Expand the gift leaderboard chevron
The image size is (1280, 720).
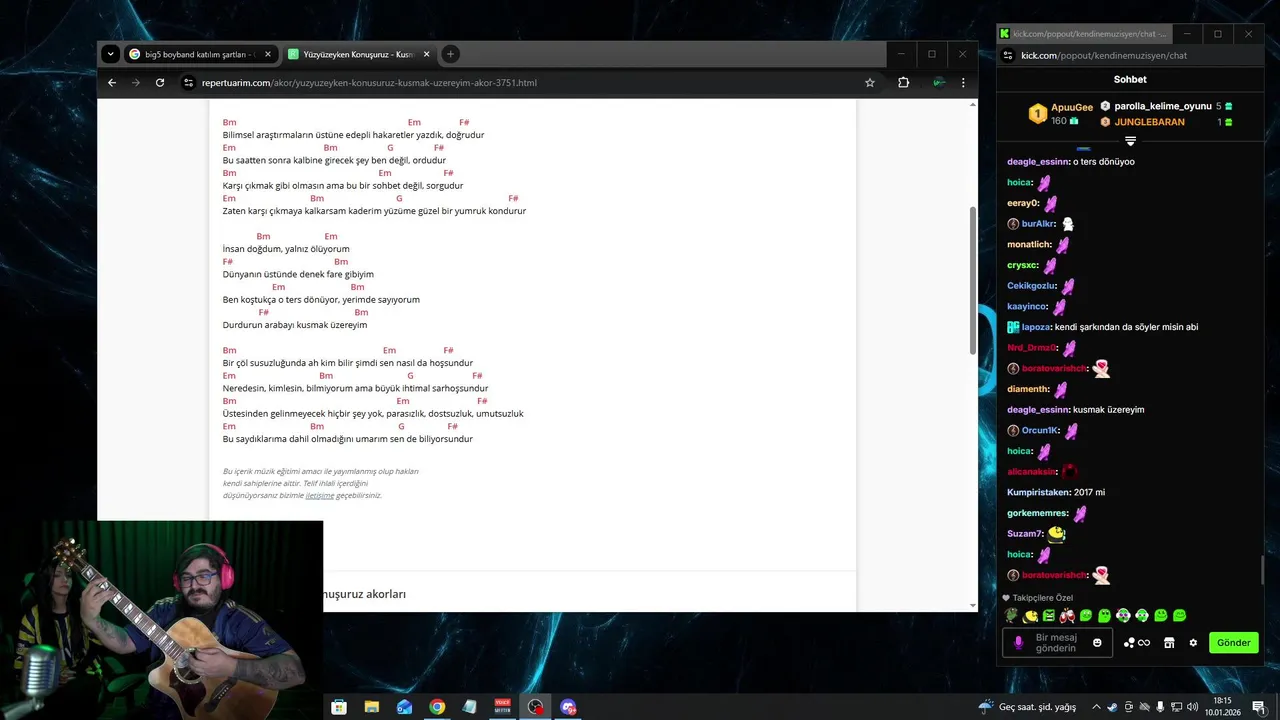pyautogui.click(x=1130, y=142)
